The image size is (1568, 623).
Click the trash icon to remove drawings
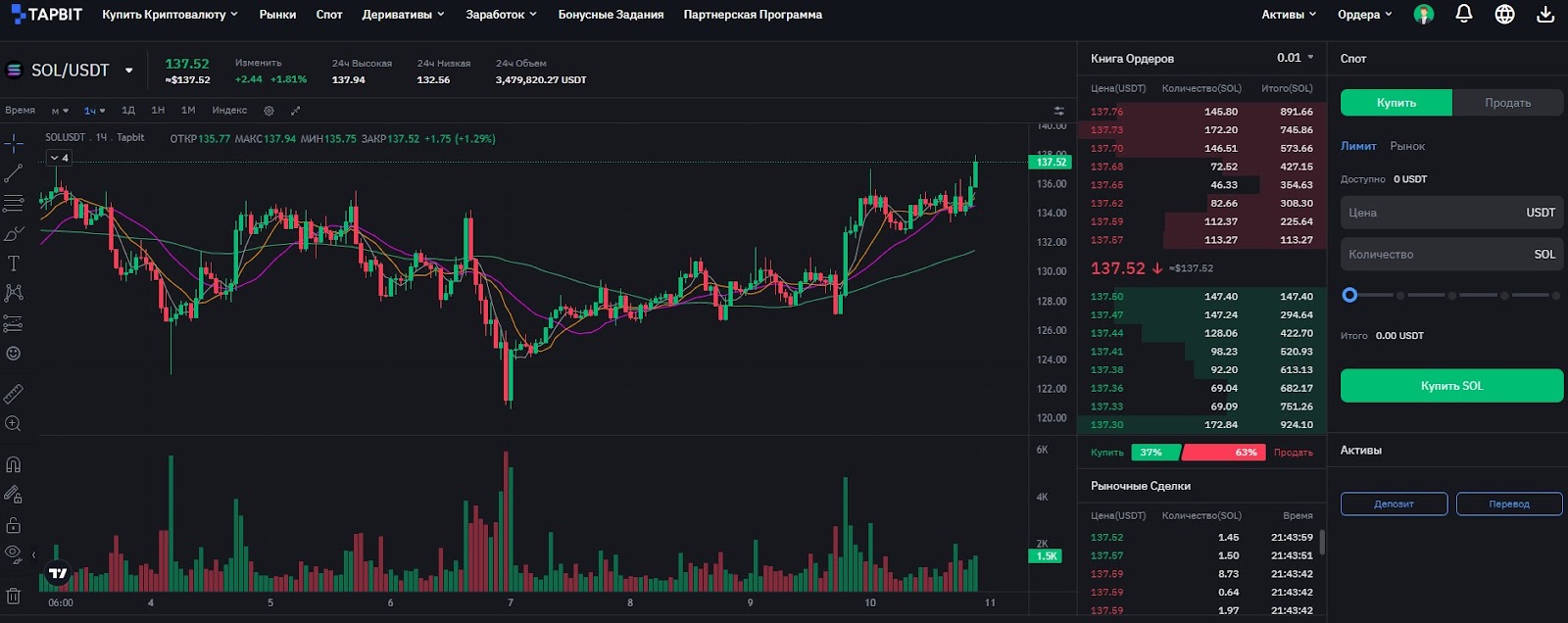point(14,596)
